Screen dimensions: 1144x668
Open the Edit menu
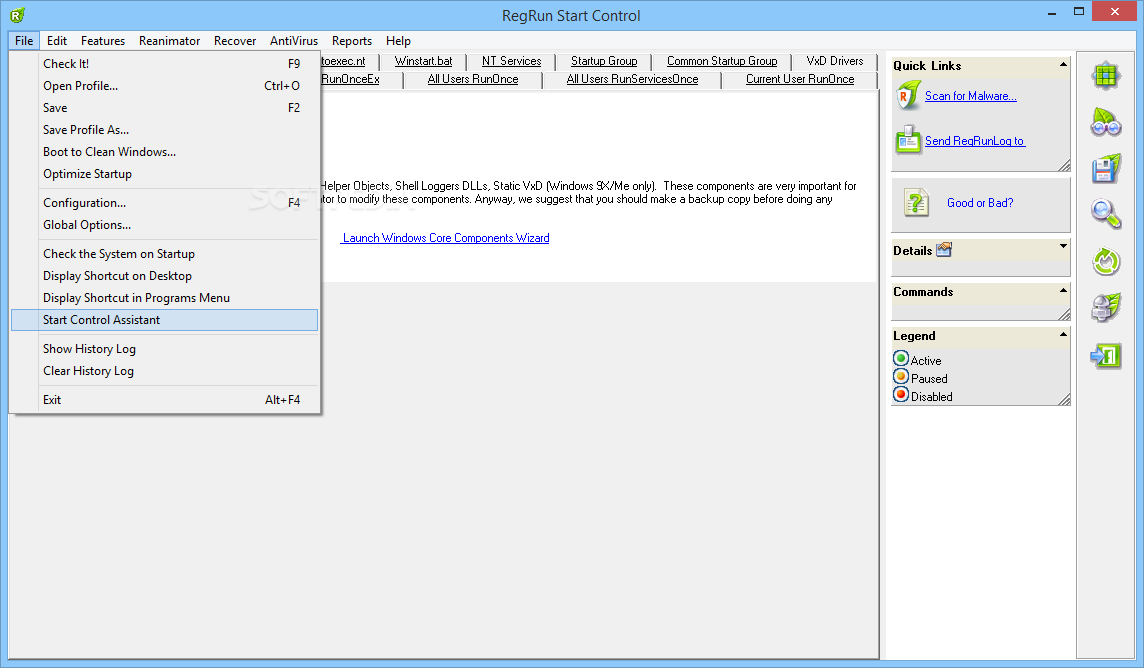pos(57,41)
